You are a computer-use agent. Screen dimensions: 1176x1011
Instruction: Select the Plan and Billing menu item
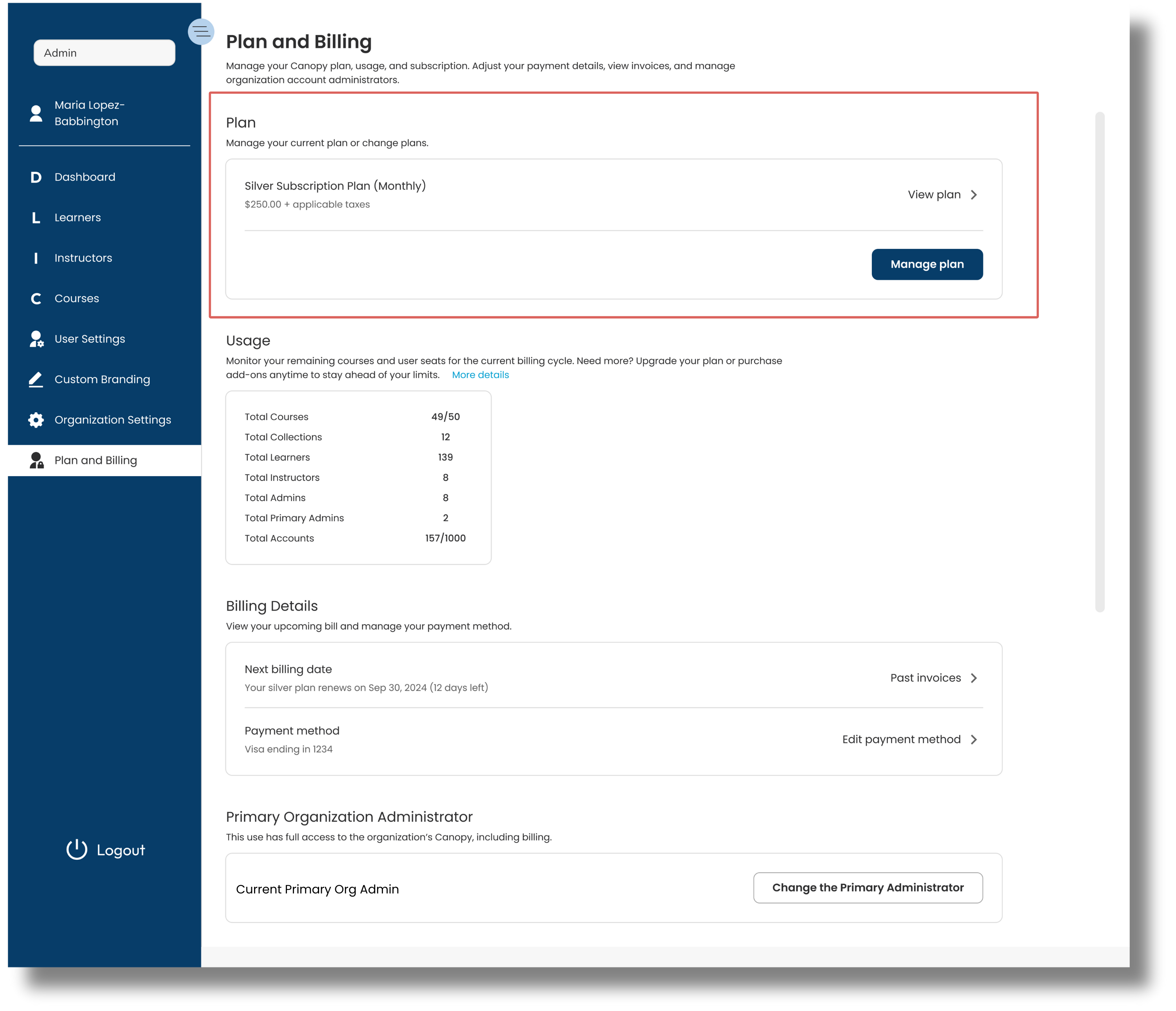click(x=96, y=461)
